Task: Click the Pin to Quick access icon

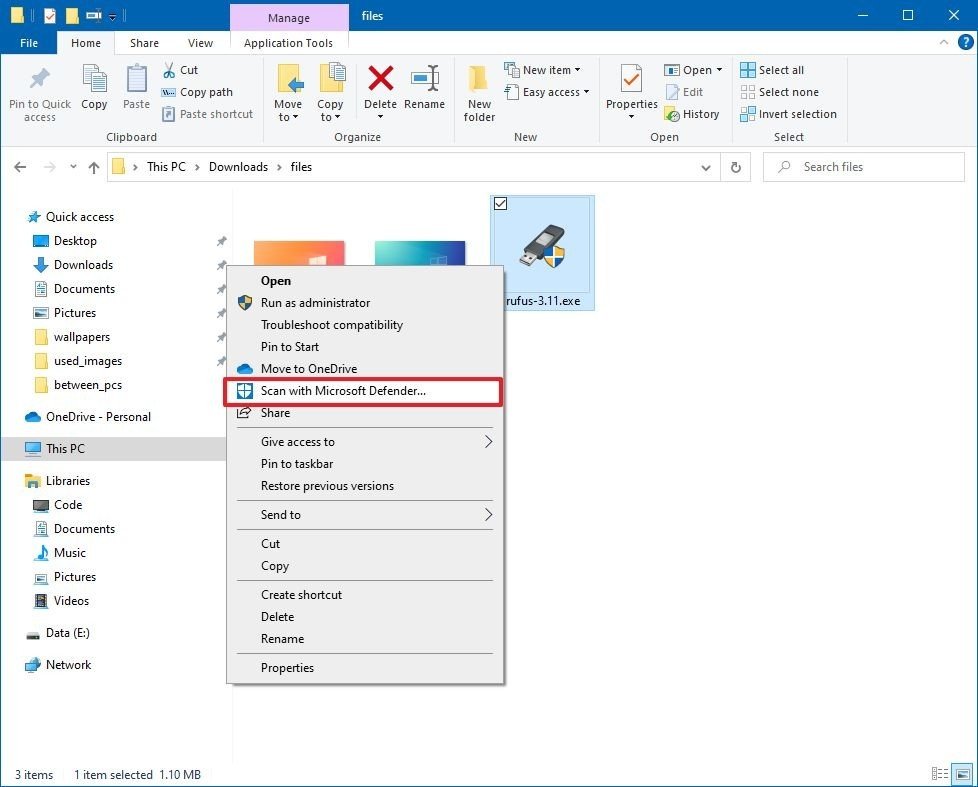Action: click(x=39, y=79)
